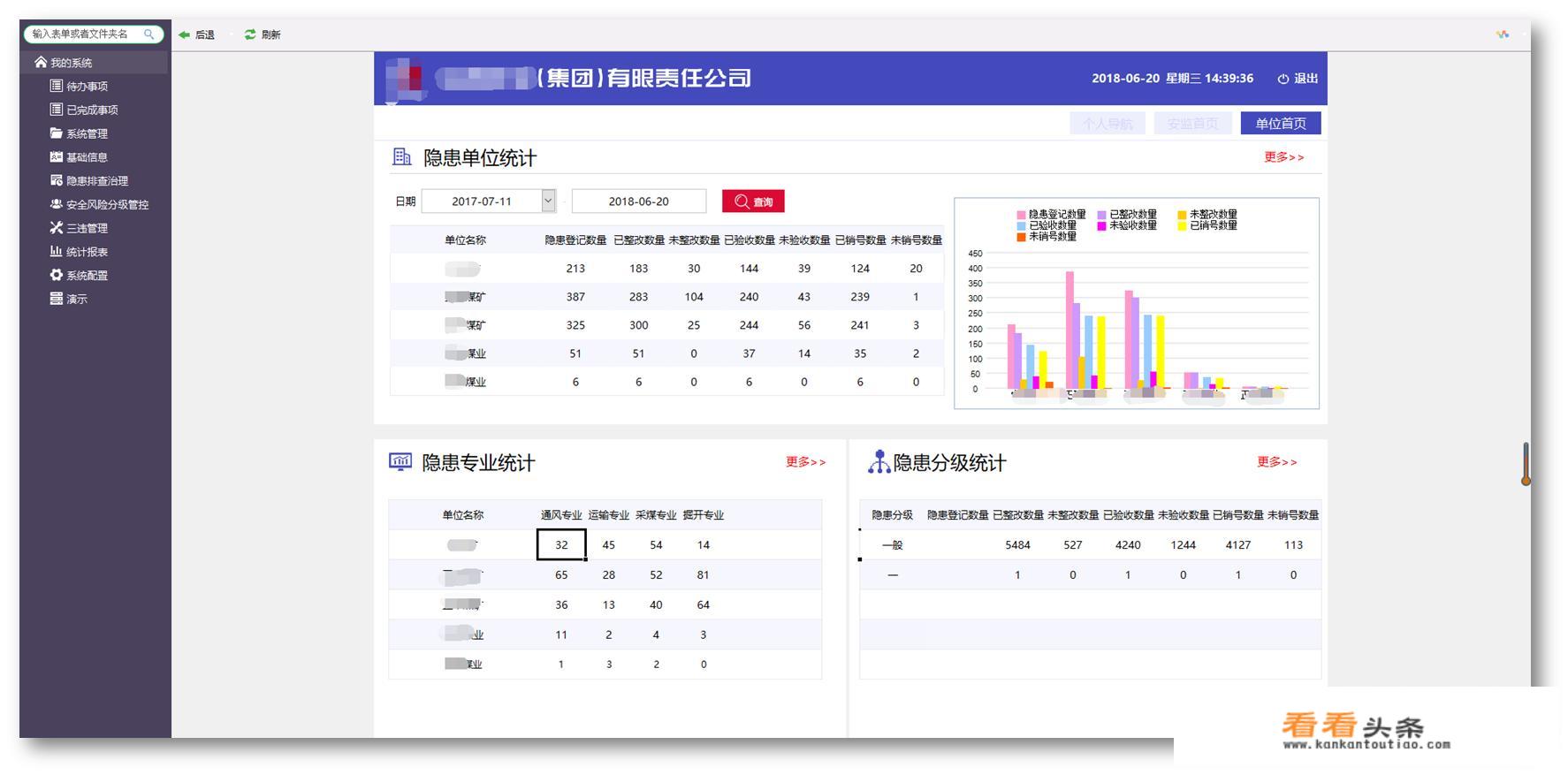This screenshot has width=1568, height=775.
Task: Click the 掘开专业 column header
Action: tap(704, 515)
